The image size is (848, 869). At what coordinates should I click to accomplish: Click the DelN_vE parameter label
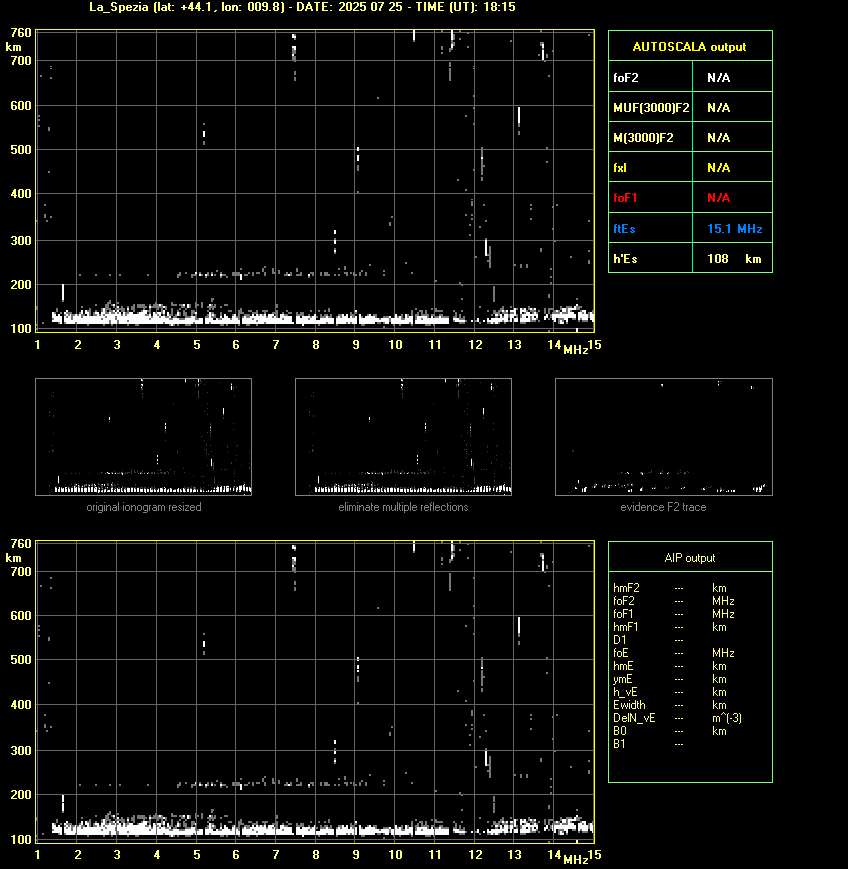(x=634, y=718)
